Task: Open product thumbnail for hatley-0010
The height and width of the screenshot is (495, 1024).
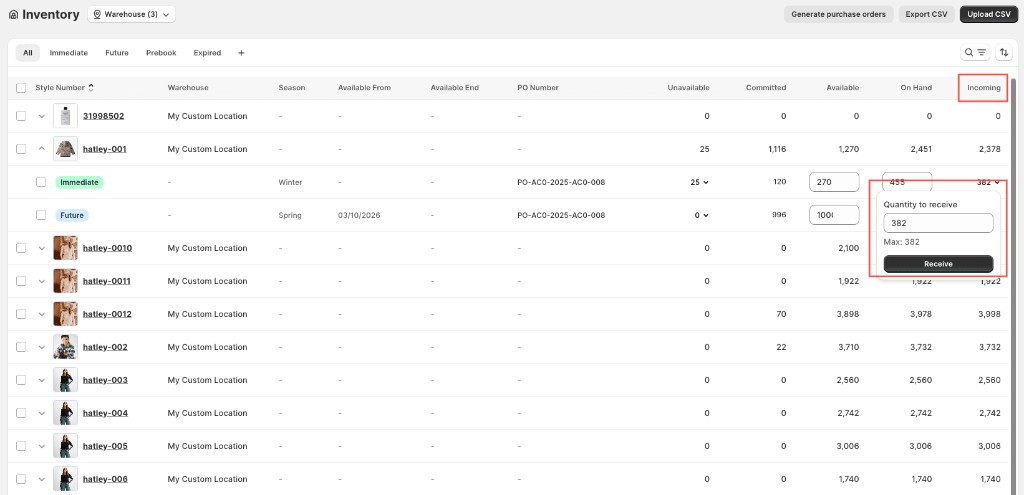Action: 65,248
